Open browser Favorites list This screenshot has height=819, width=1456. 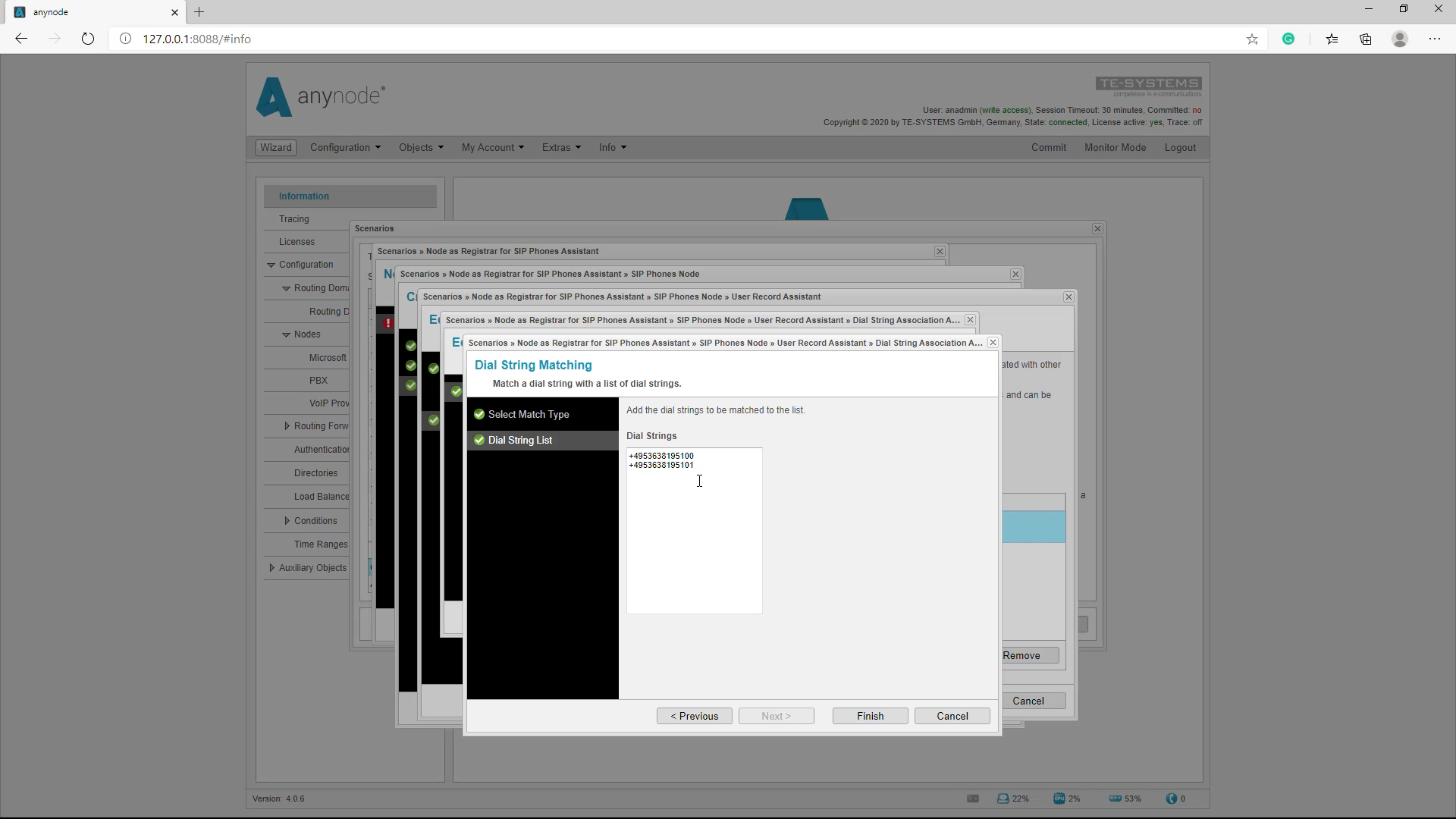click(x=1332, y=39)
